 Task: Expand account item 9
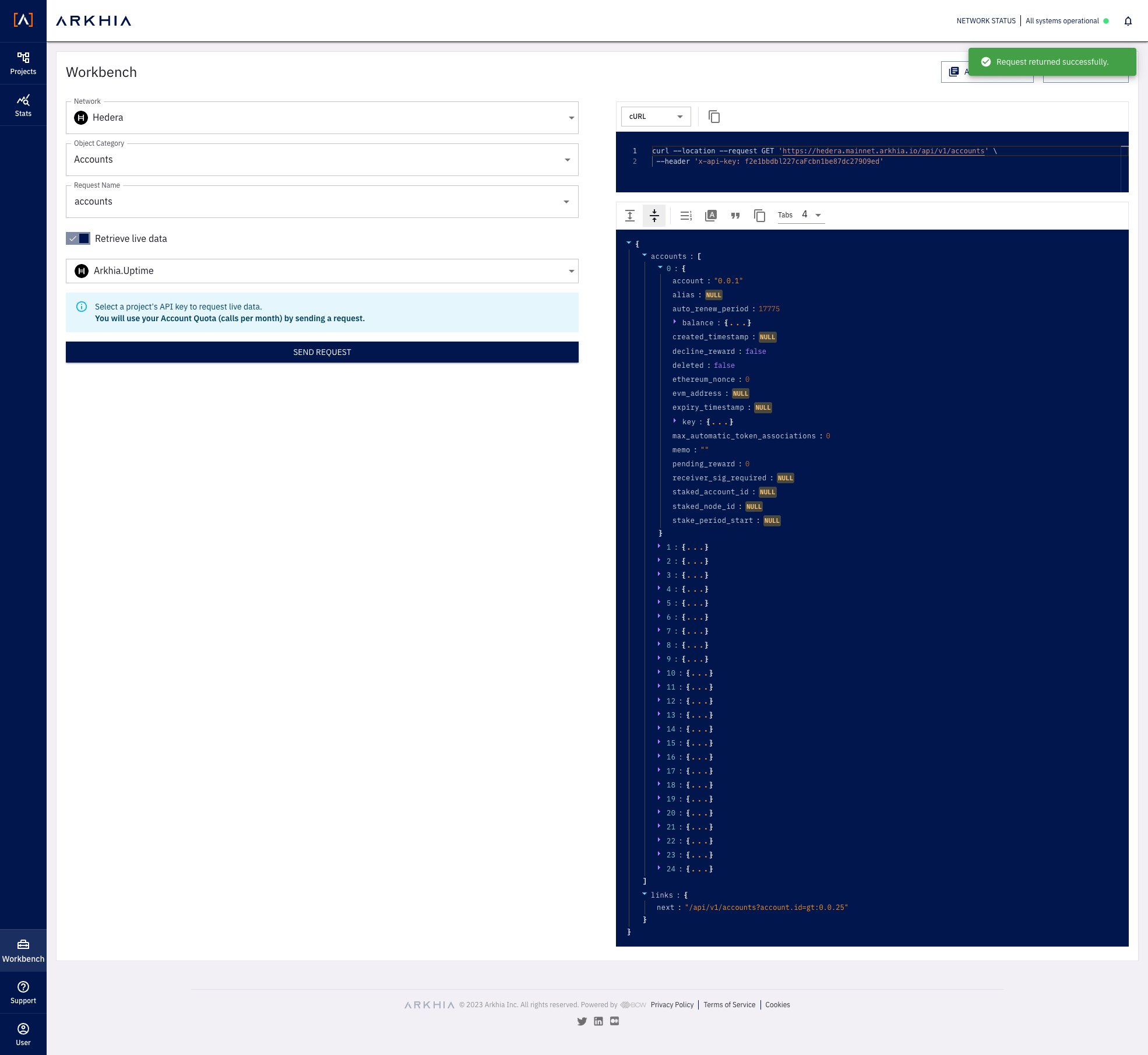659,658
